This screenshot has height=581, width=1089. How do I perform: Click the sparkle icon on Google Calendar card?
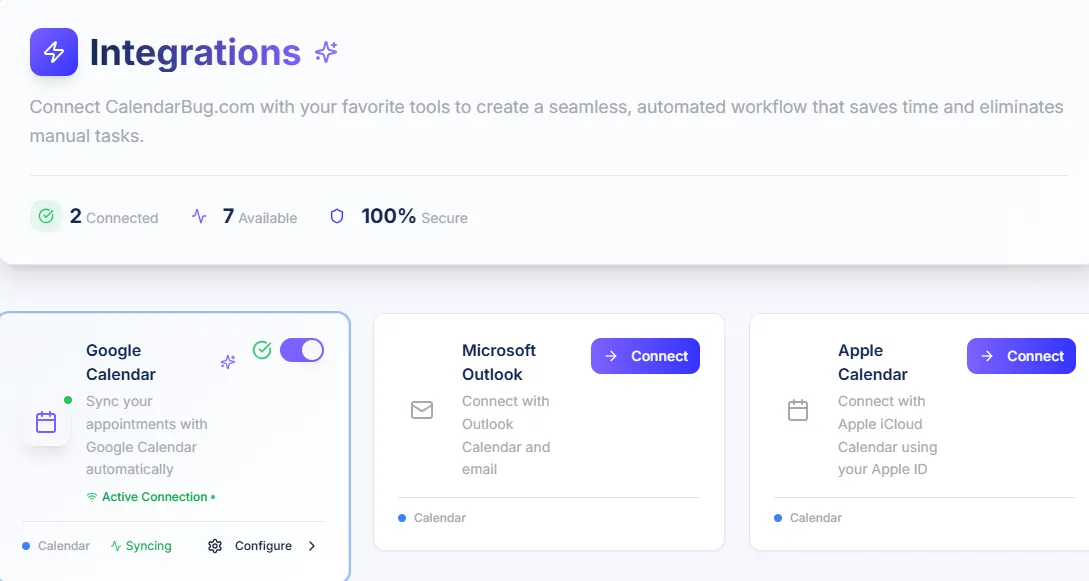228,362
